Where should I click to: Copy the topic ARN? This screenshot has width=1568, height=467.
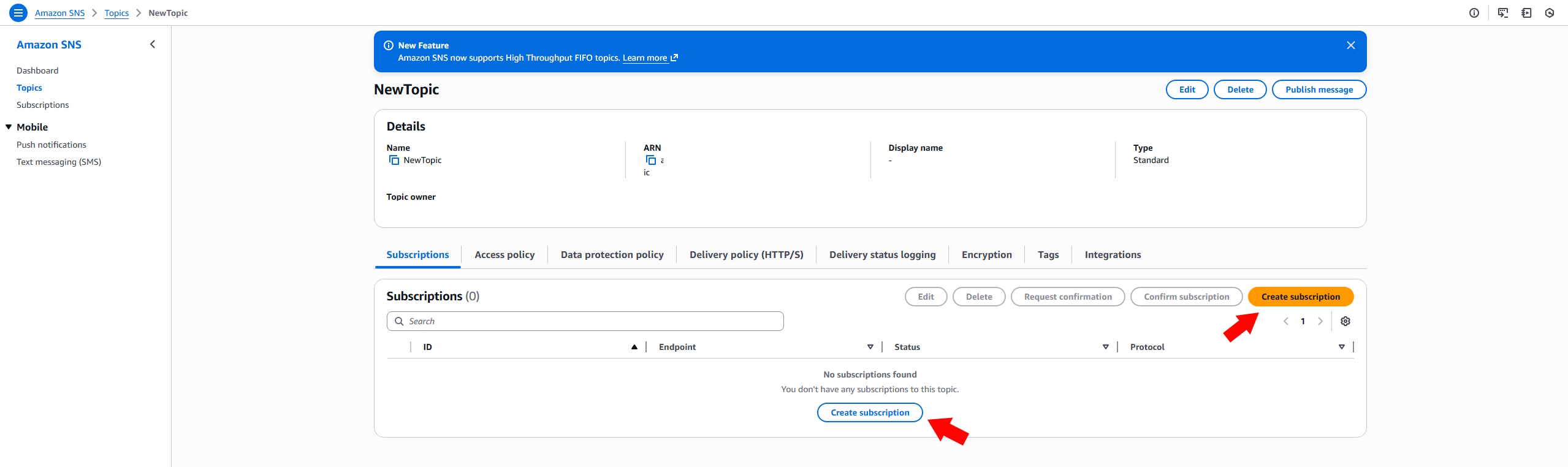click(x=651, y=160)
